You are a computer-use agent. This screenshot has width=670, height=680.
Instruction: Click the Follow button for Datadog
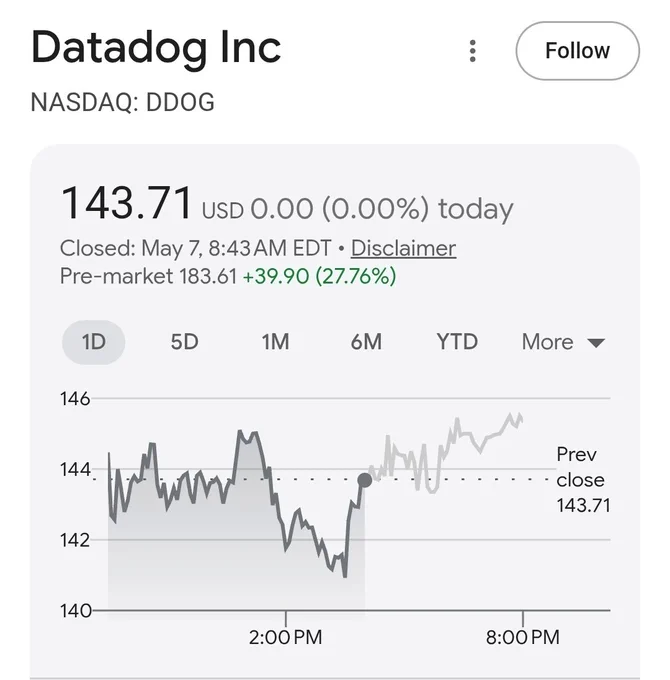(577, 51)
